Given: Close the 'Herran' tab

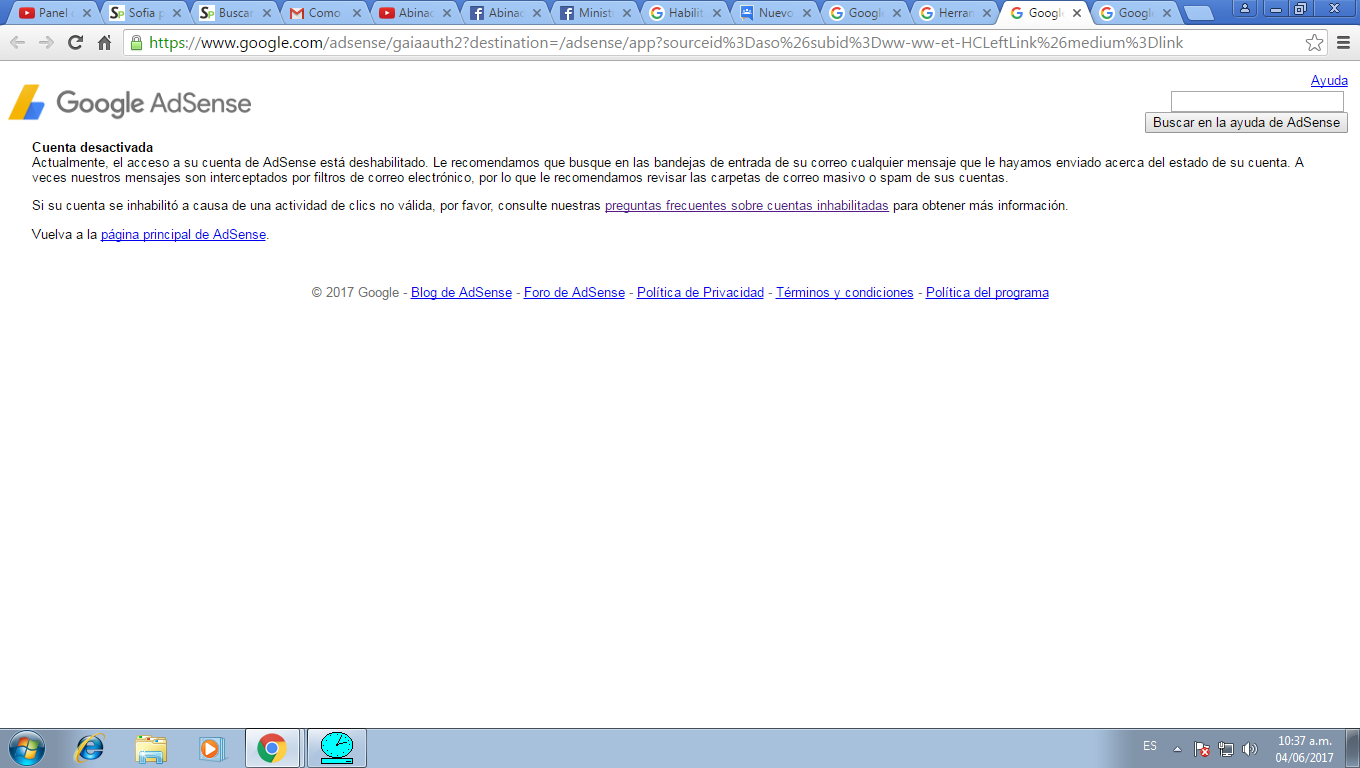Looking at the screenshot, I should (x=987, y=14).
